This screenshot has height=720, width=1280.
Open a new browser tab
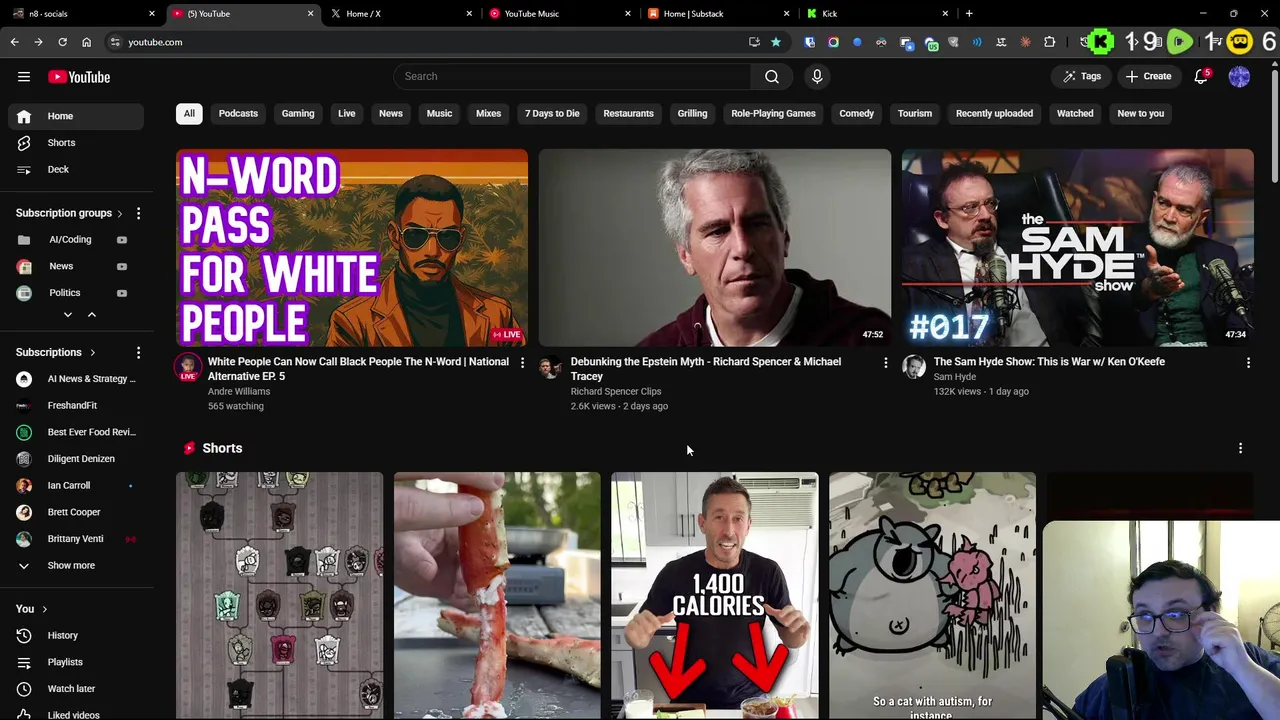pyautogui.click(x=969, y=14)
